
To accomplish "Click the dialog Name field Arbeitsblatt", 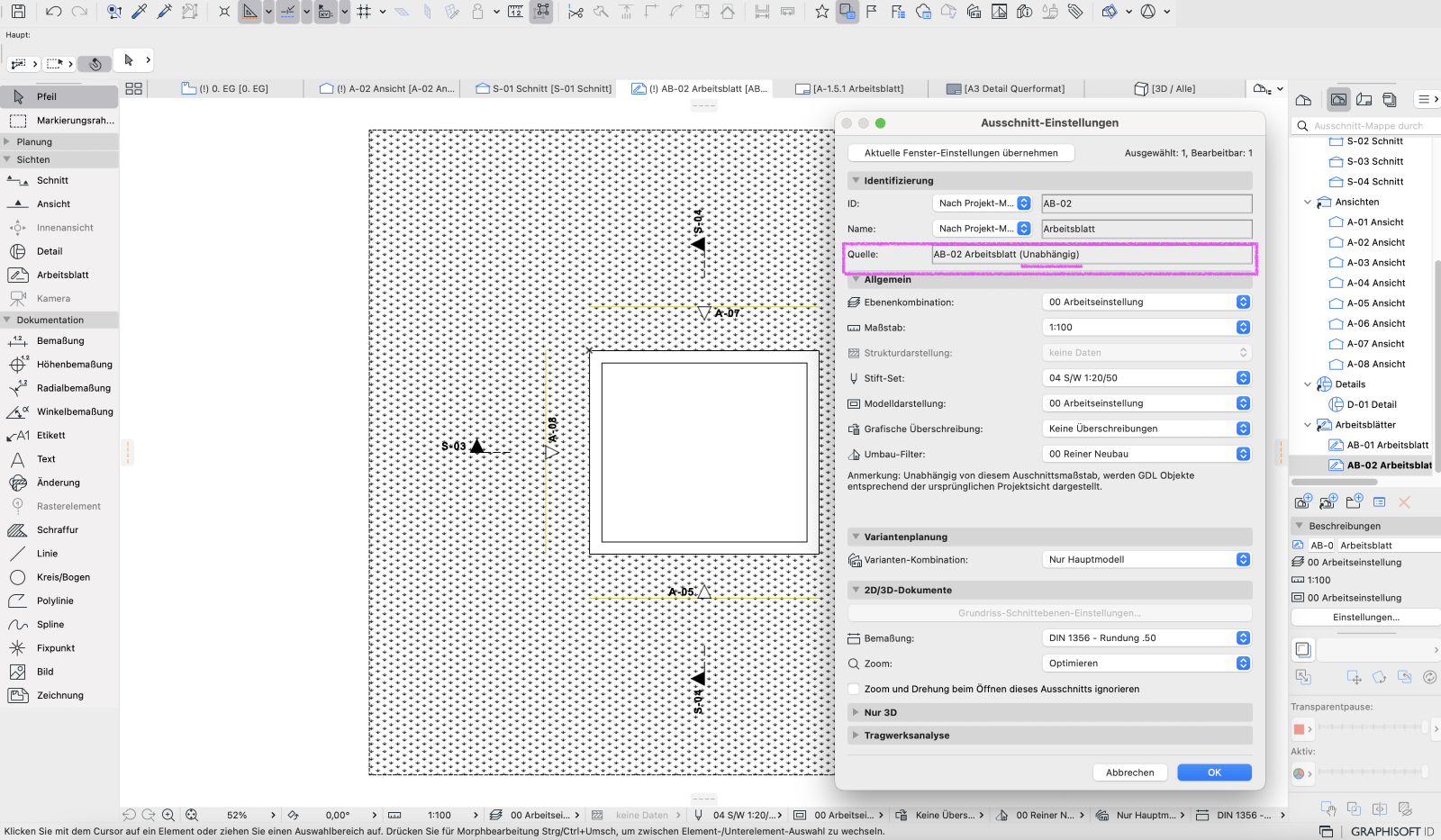I will pyautogui.click(x=1146, y=229).
